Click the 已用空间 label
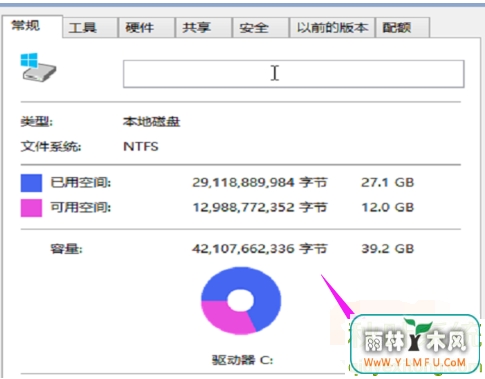Screen dimensions: 485x379 (80, 183)
